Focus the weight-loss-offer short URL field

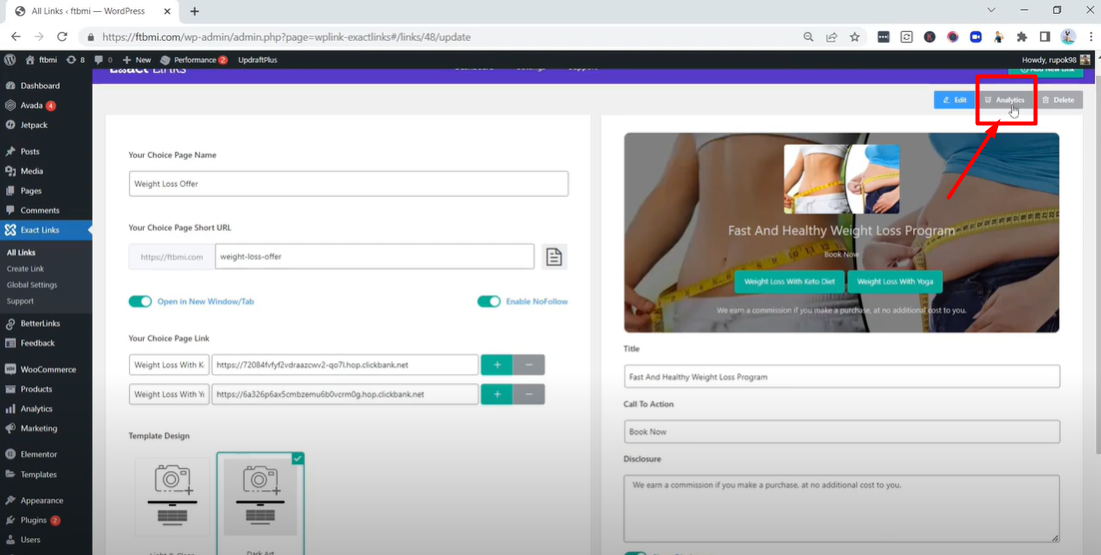pos(374,256)
